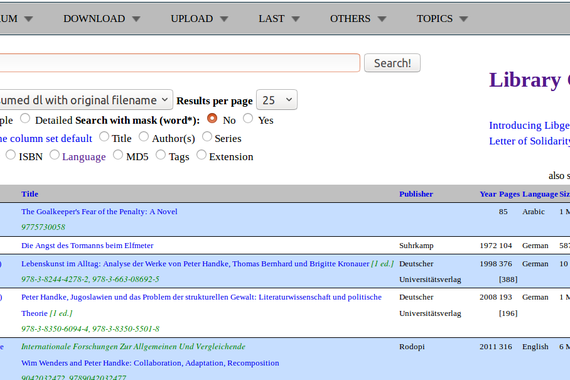
Task: Select the MD5 search column radio
Action: coord(118,155)
